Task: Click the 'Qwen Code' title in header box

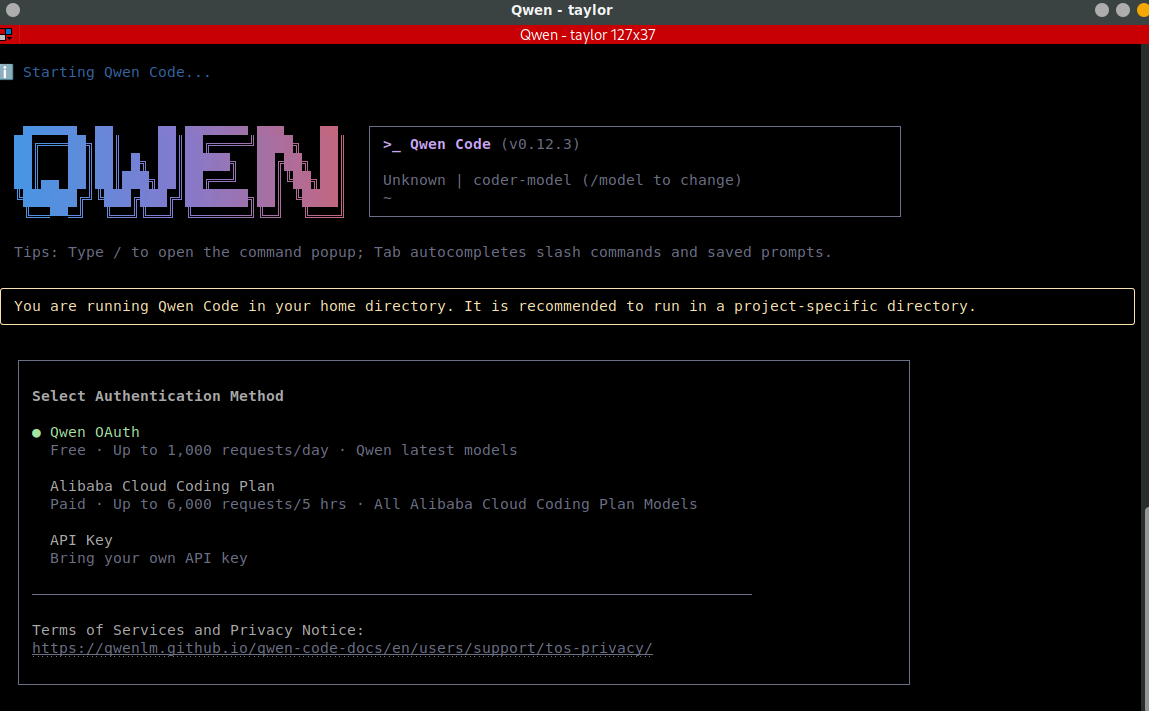Action: [x=450, y=144]
